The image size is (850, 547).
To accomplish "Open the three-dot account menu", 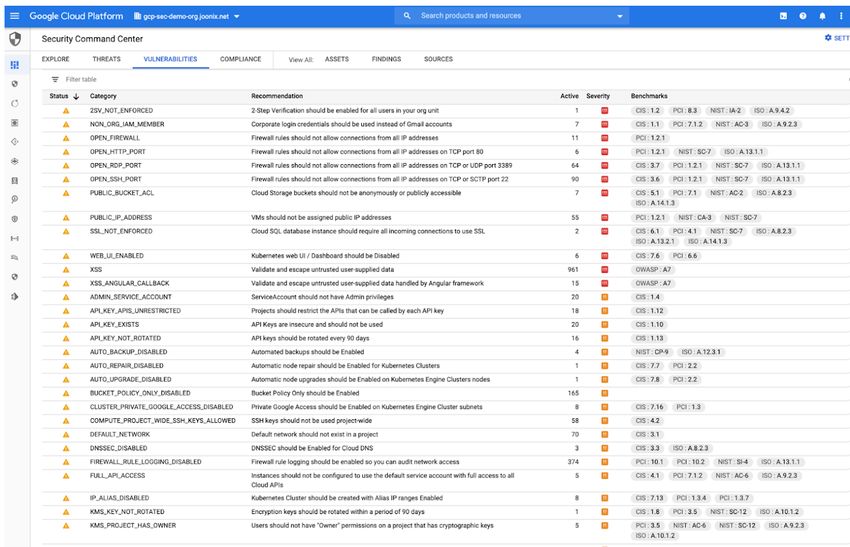I will (x=841, y=16).
